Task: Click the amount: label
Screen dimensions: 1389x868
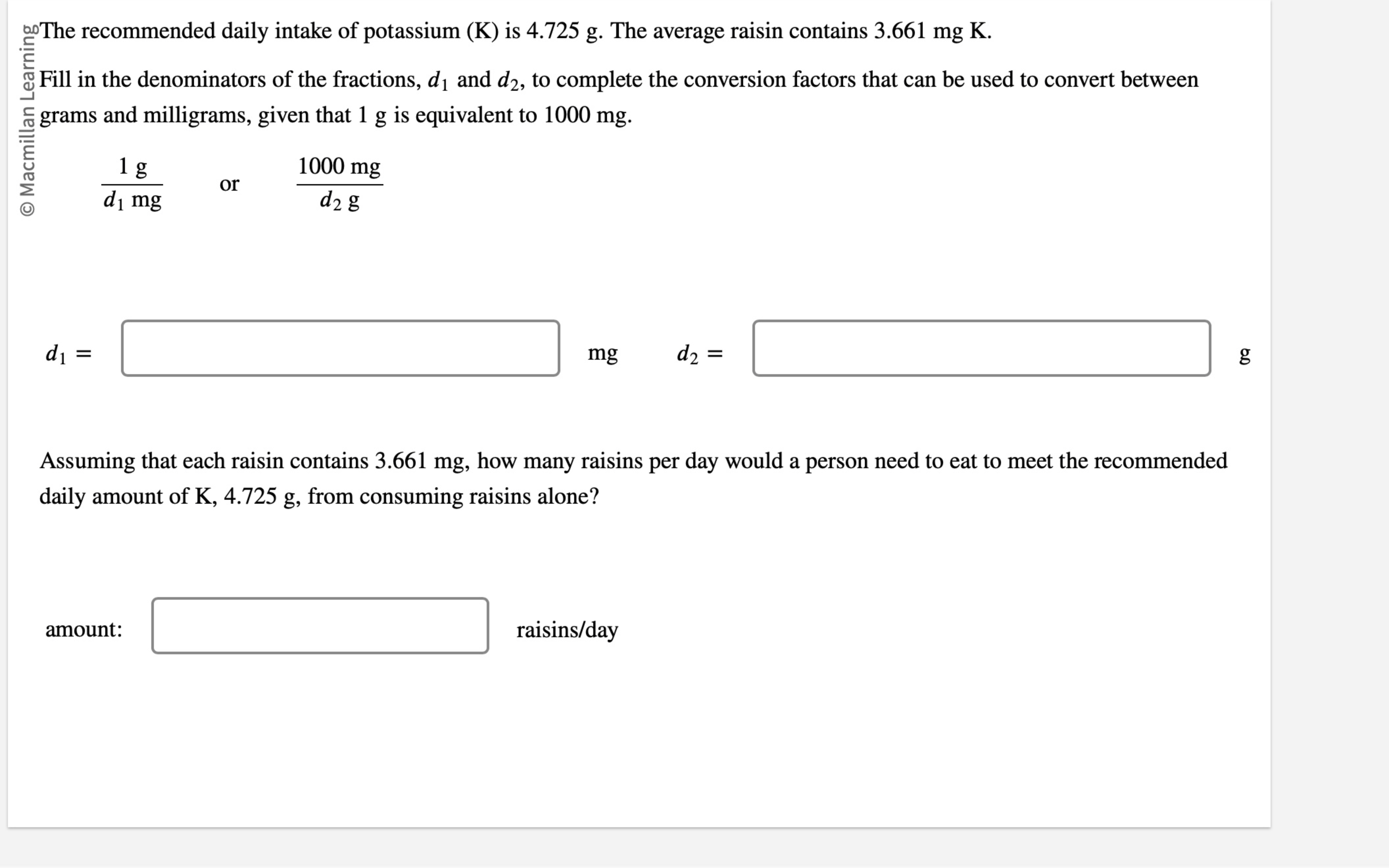Action: (84, 630)
